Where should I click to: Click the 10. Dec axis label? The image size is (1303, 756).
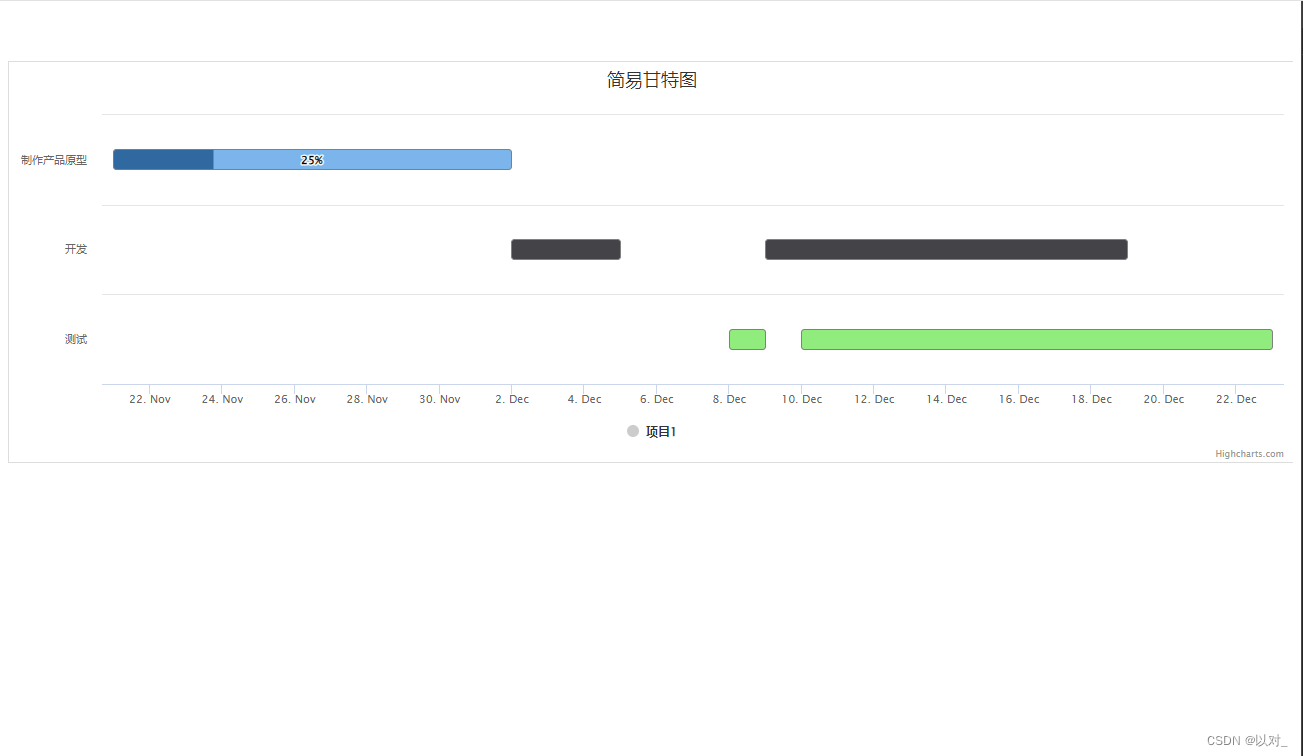[x=802, y=399]
